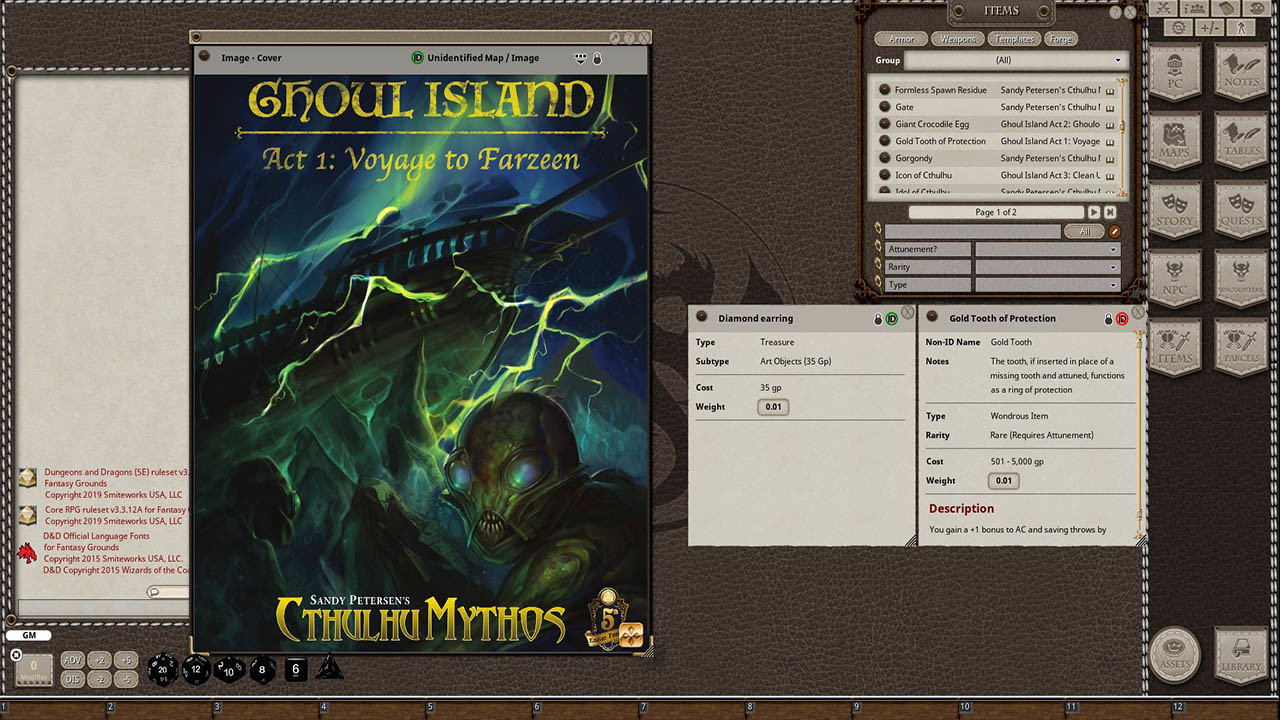Click the All filter button in Items
The height and width of the screenshot is (720, 1280).
point(1084,231)
